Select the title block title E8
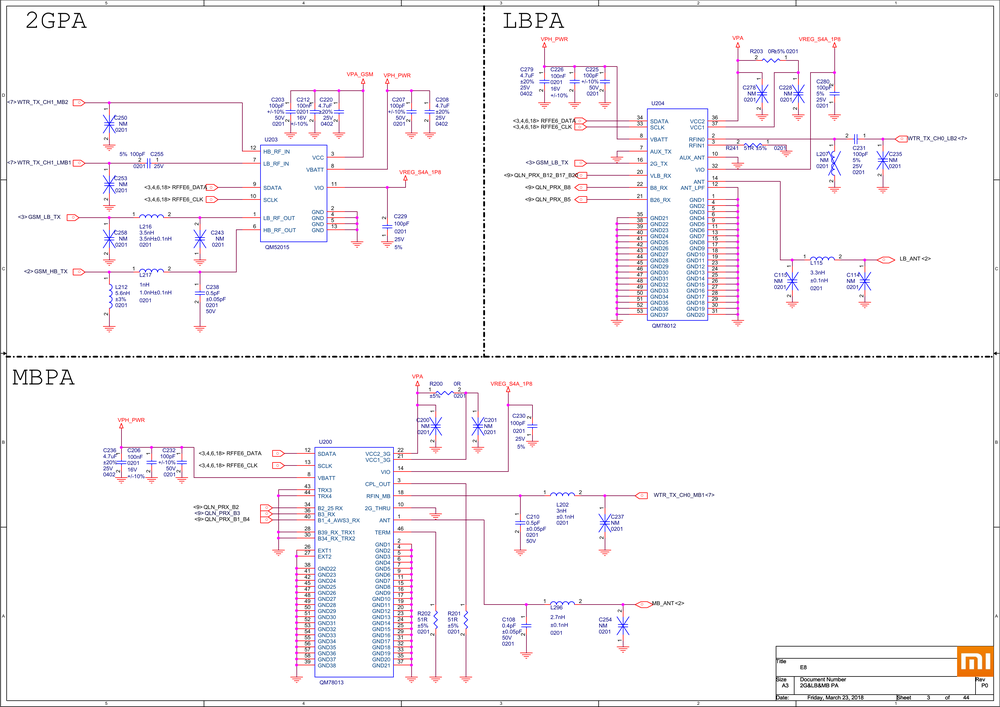This screenshot has width=1000, height=707. [x=803, y=667]
